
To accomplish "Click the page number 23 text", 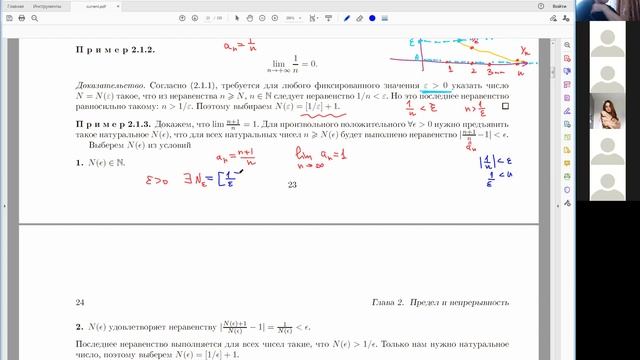I will 292,185.
